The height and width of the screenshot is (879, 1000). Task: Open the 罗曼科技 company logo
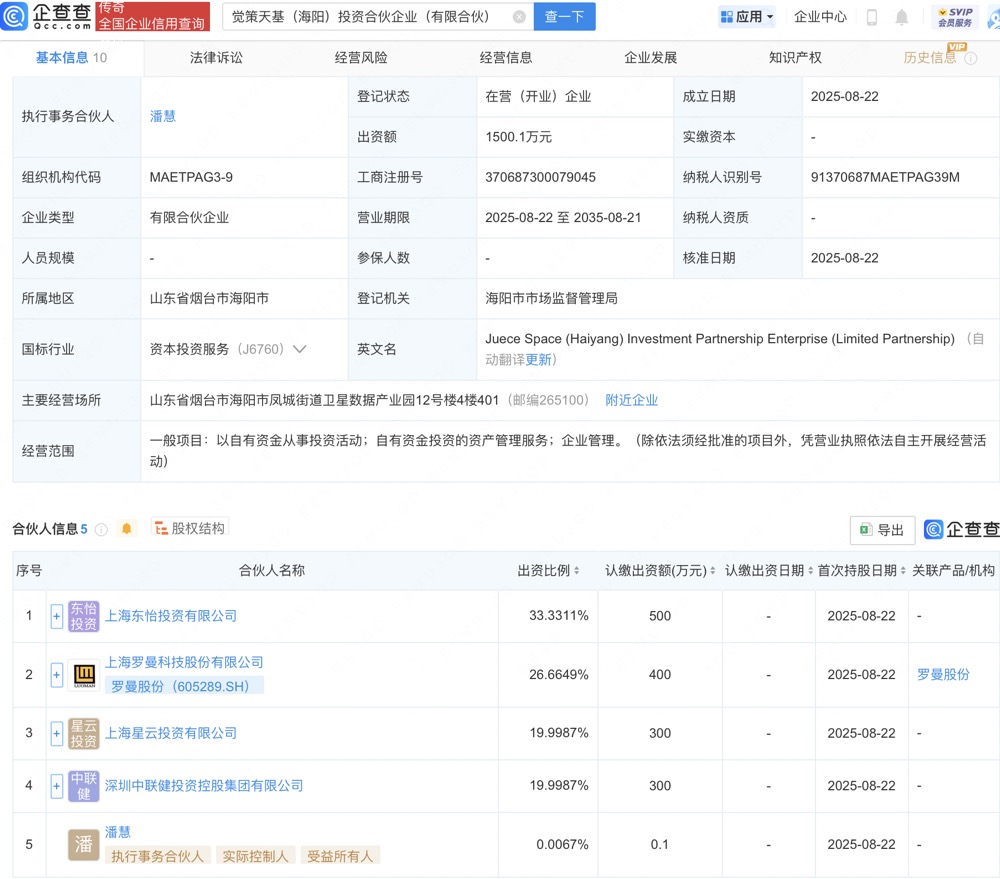[84, 675]
